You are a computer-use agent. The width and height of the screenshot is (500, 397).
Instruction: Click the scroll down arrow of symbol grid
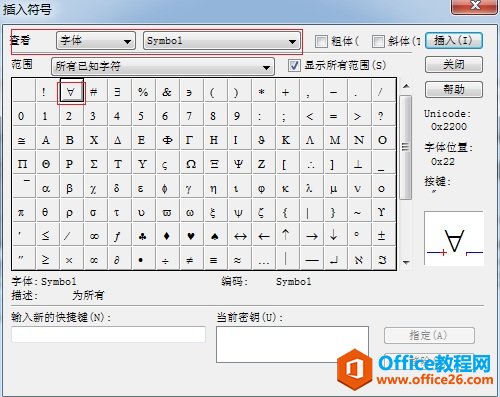tap(406, 262)
